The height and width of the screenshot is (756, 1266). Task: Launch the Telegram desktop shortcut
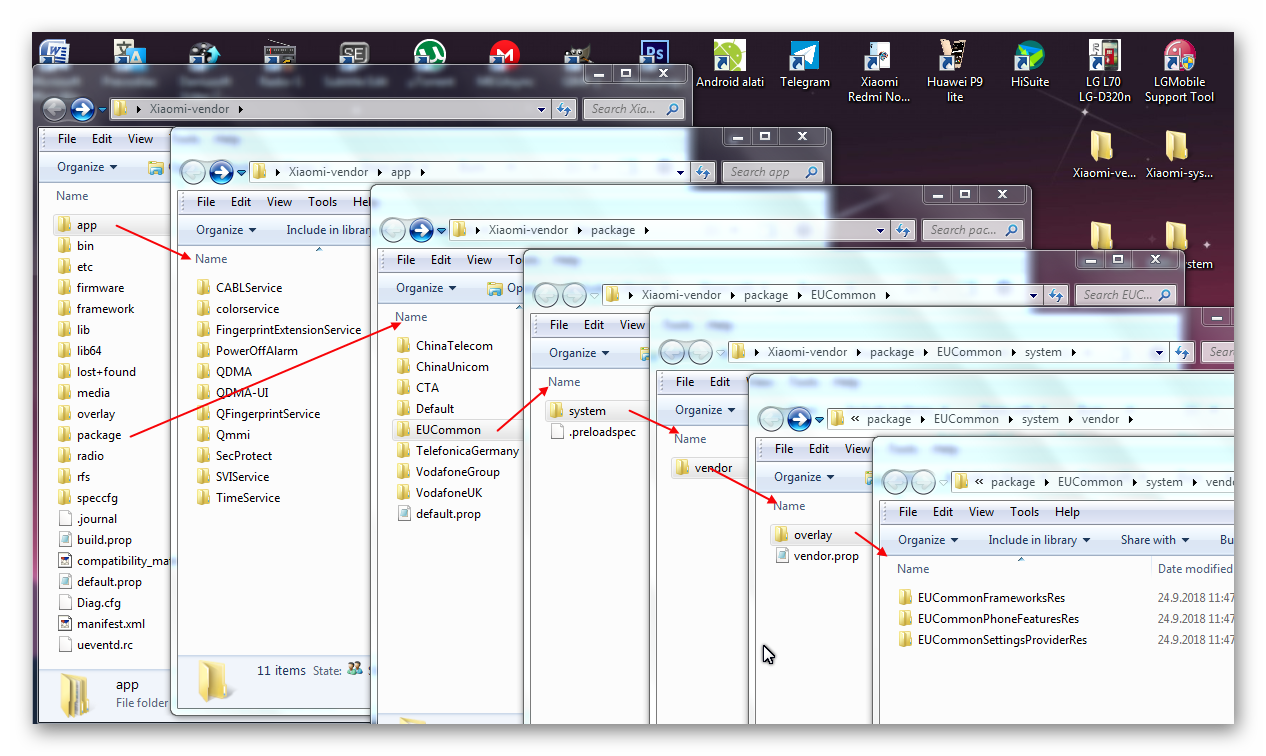tap(805, 64)
